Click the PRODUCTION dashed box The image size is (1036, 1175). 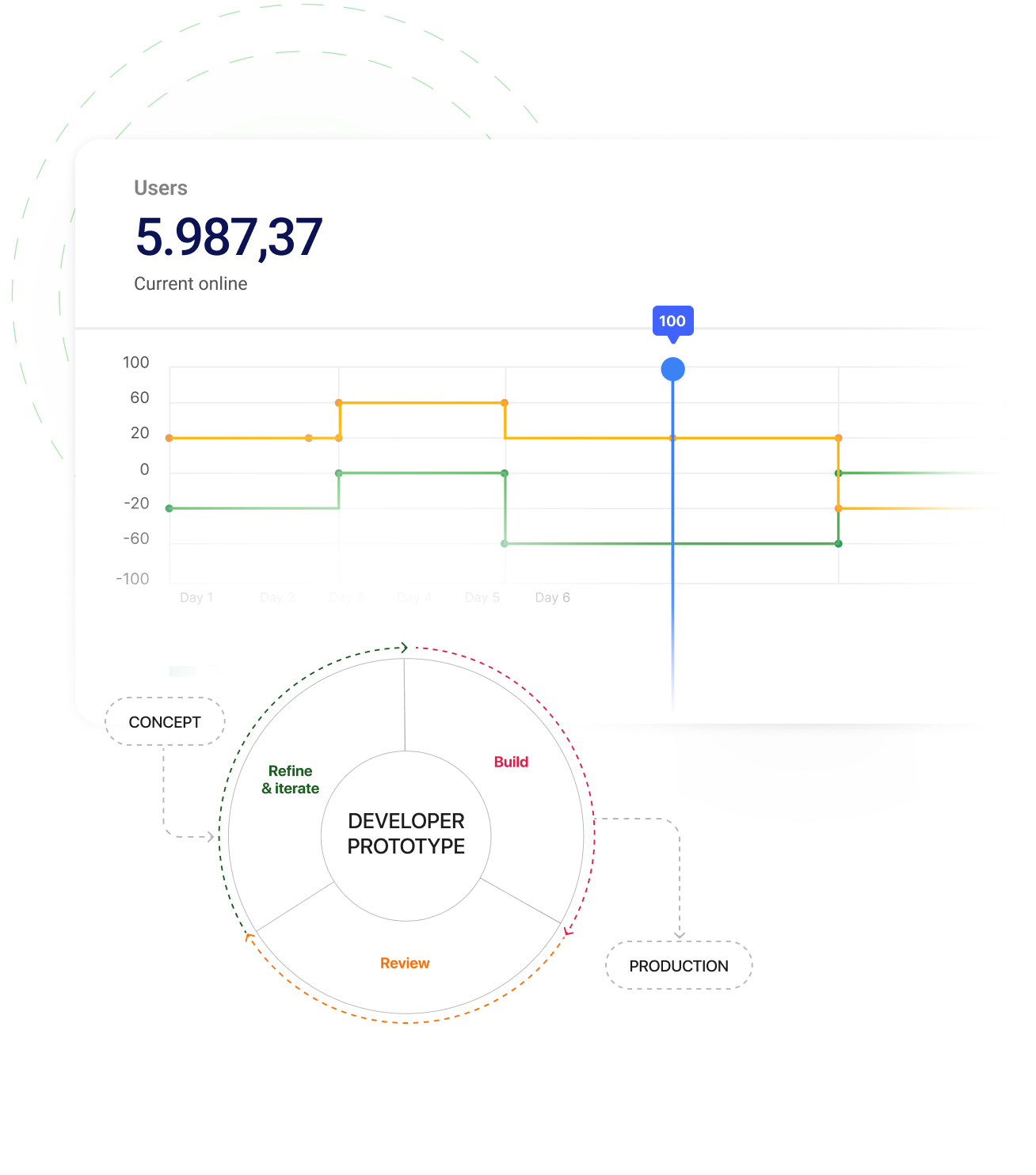click(x=679, y=965)
